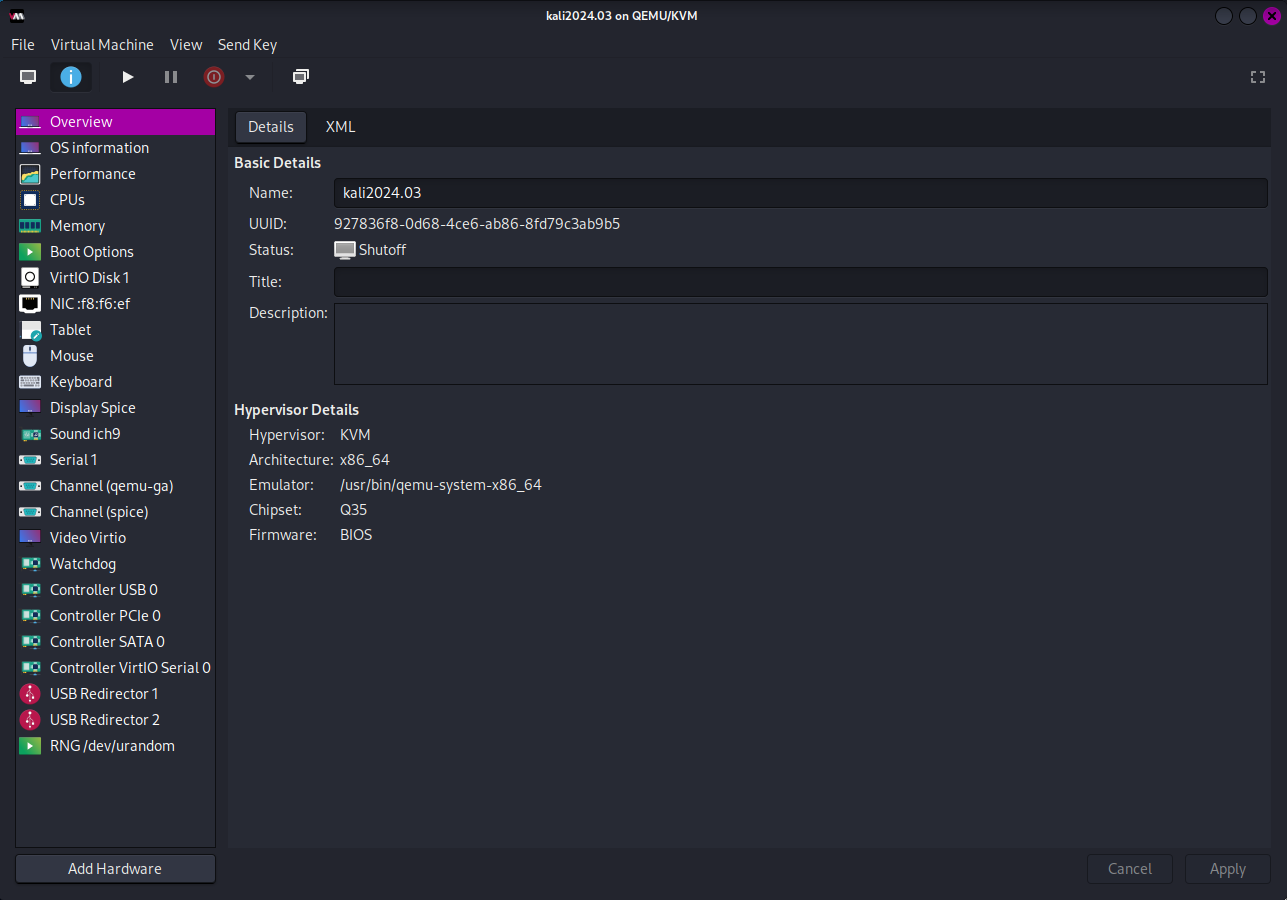The image size is (1287, 900).
Task: Click the Name field with kali2024.03
Action: coord(801,193)
